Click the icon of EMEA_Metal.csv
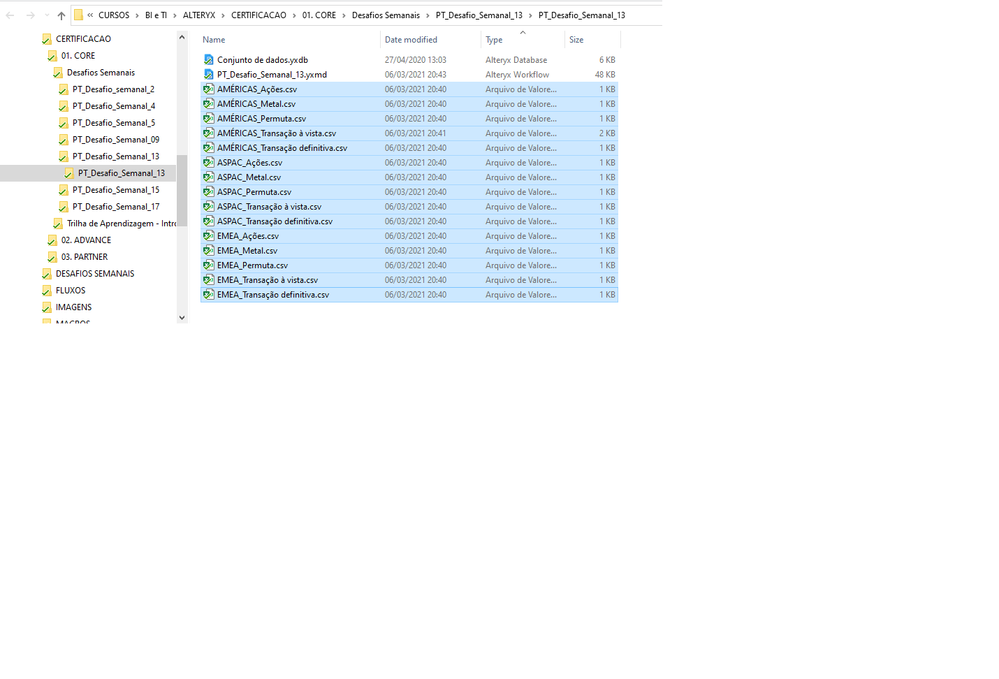Viewport: 999px width, 679px height. point(208,250)
